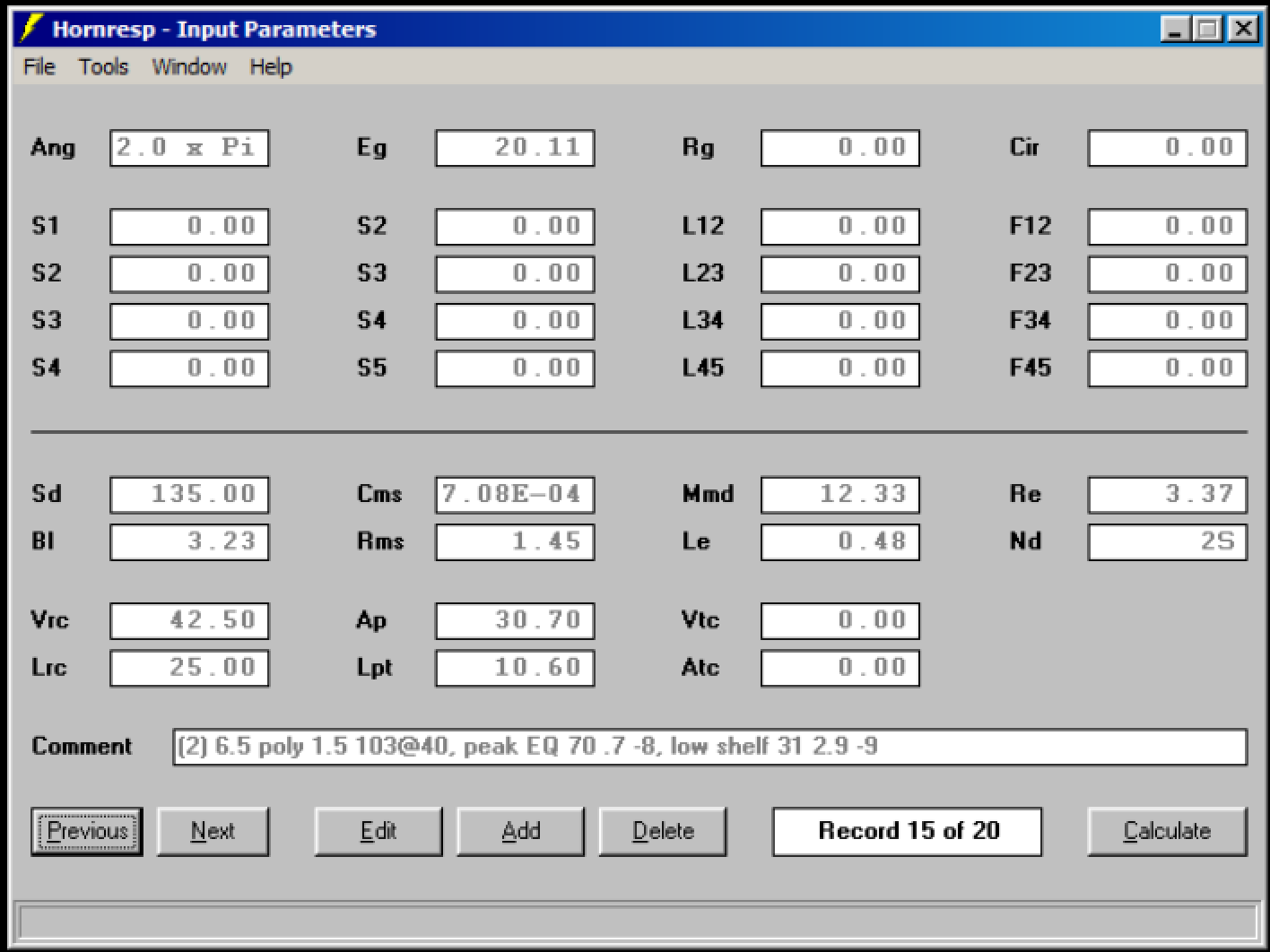Image resolution: width=1270 pixels, height=952 pixels.
Task: Select the Lpt field showing 10.60
Action: pyautogui.click(x=515, y=668)
